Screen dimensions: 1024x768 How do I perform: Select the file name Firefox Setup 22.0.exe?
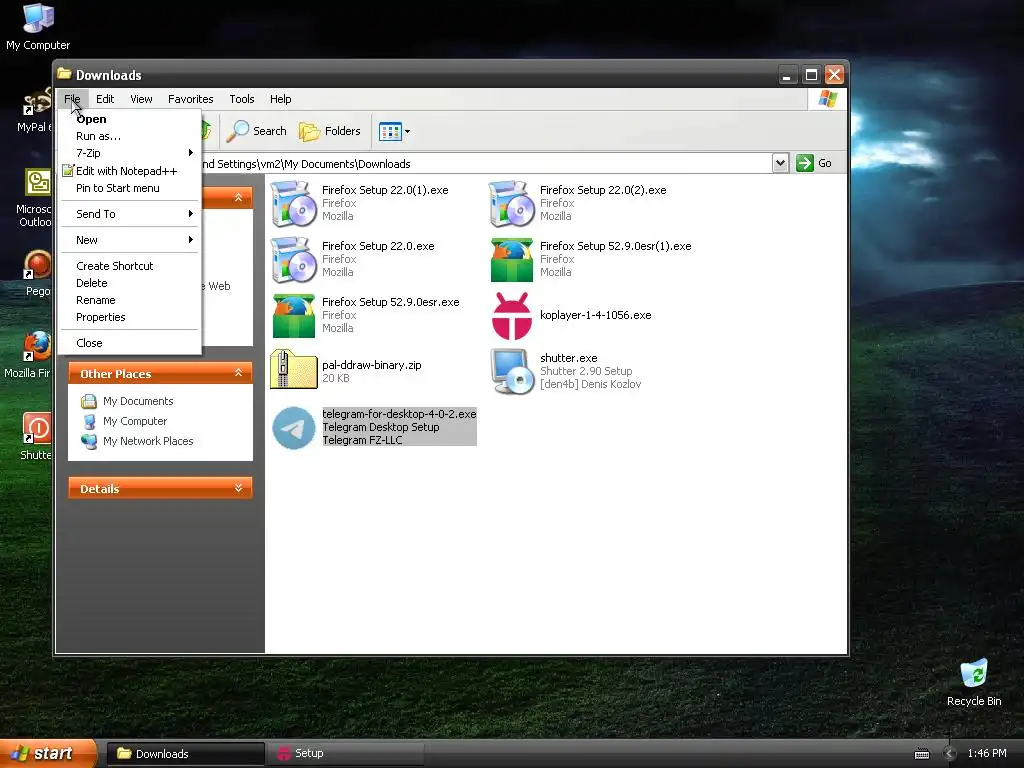(378, 246)
